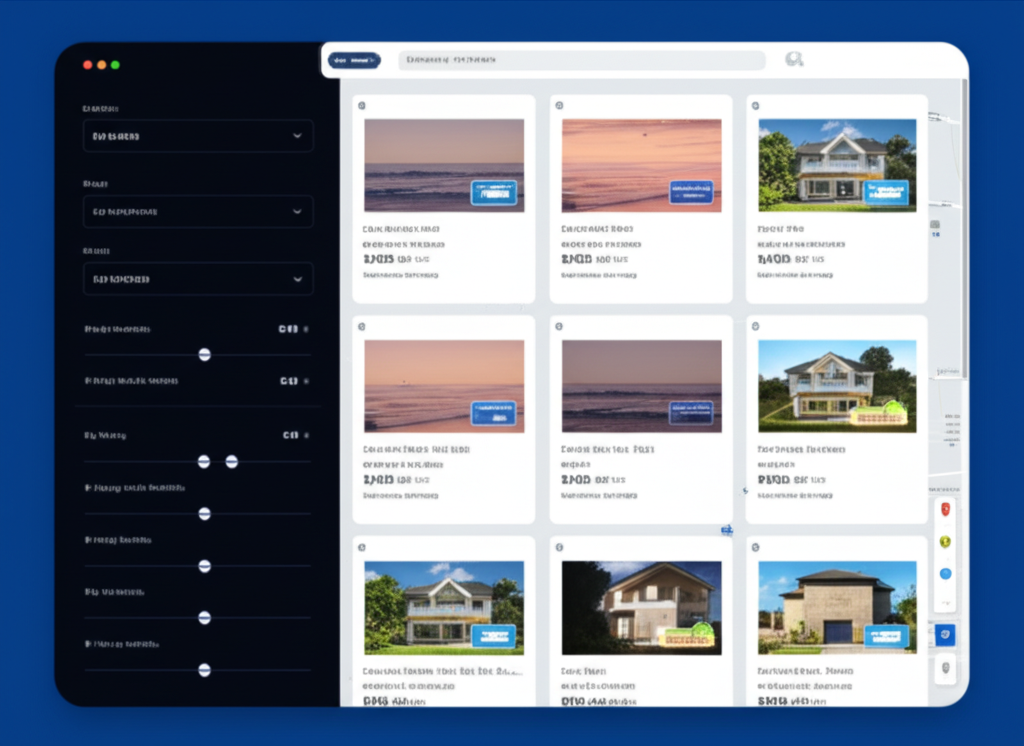Click the green window control dot

point(115,65)
